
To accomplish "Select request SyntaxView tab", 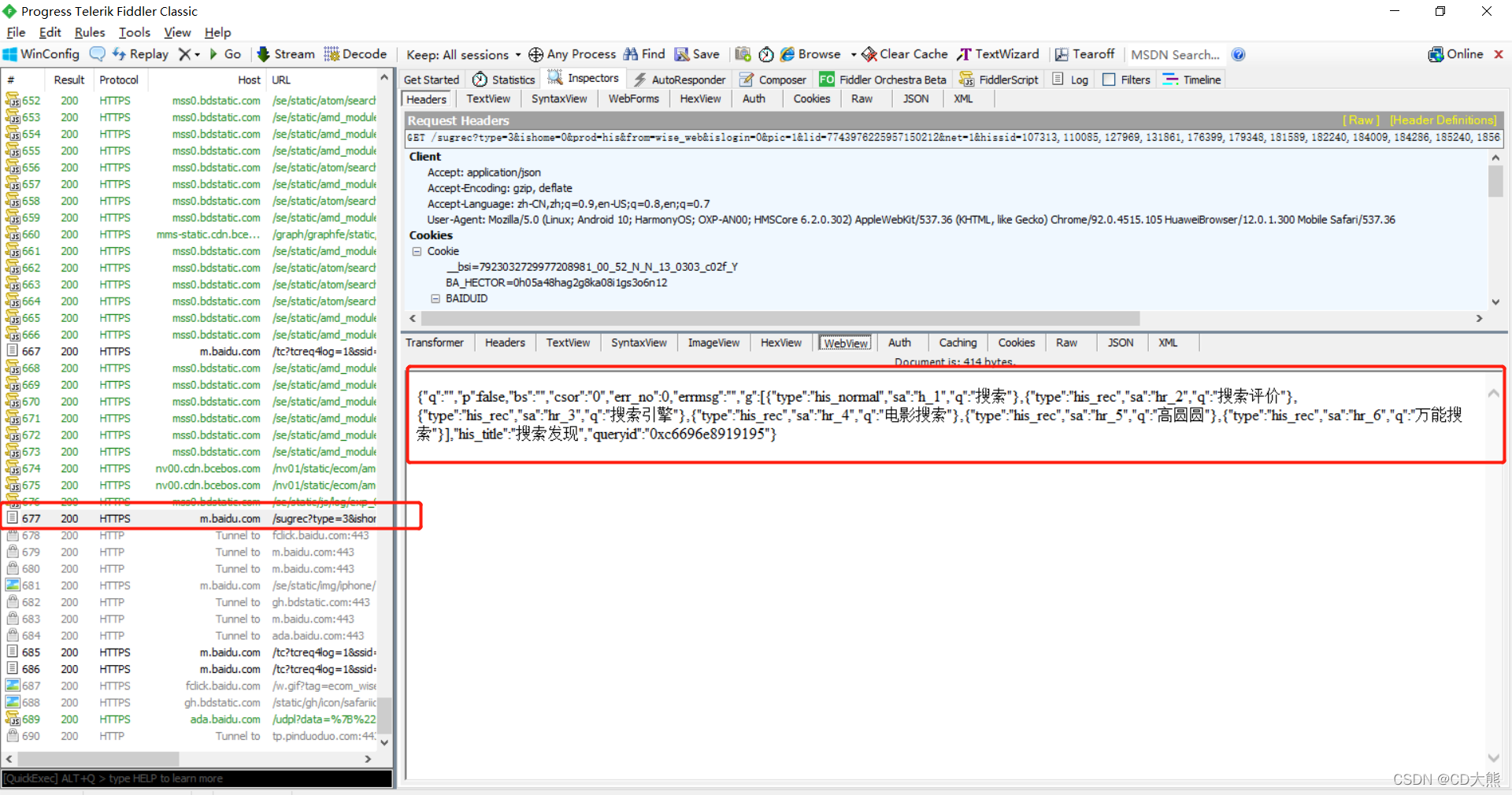I will [558, 99].
